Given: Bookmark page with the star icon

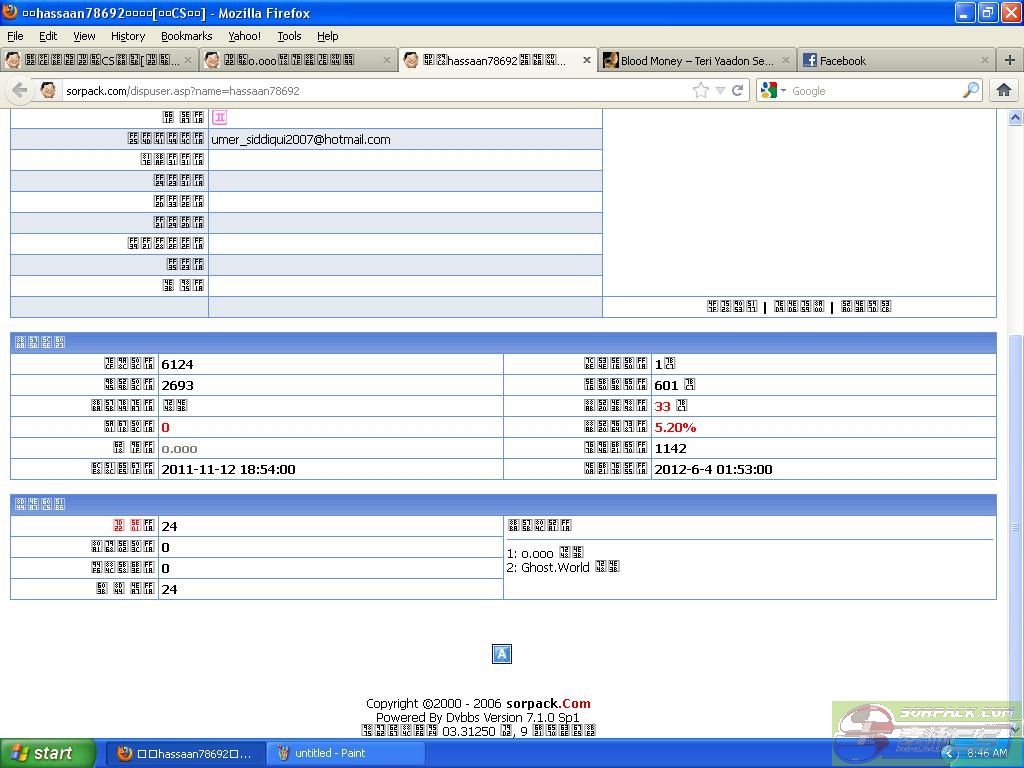Looking at the screenshot, I should pyautogui.click(x=701, y=90).
